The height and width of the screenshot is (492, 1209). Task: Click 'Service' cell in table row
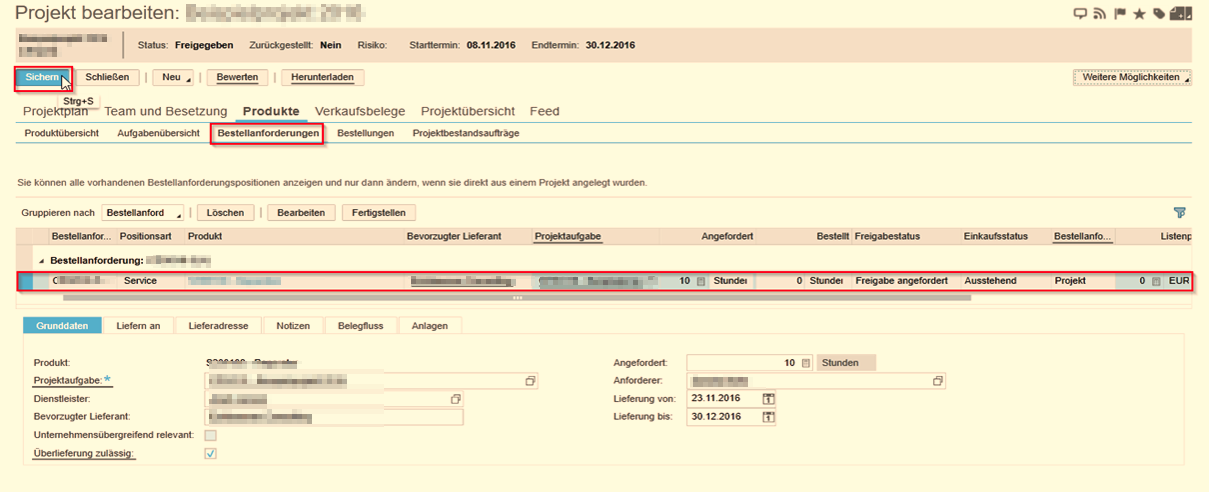pos(150,281)
